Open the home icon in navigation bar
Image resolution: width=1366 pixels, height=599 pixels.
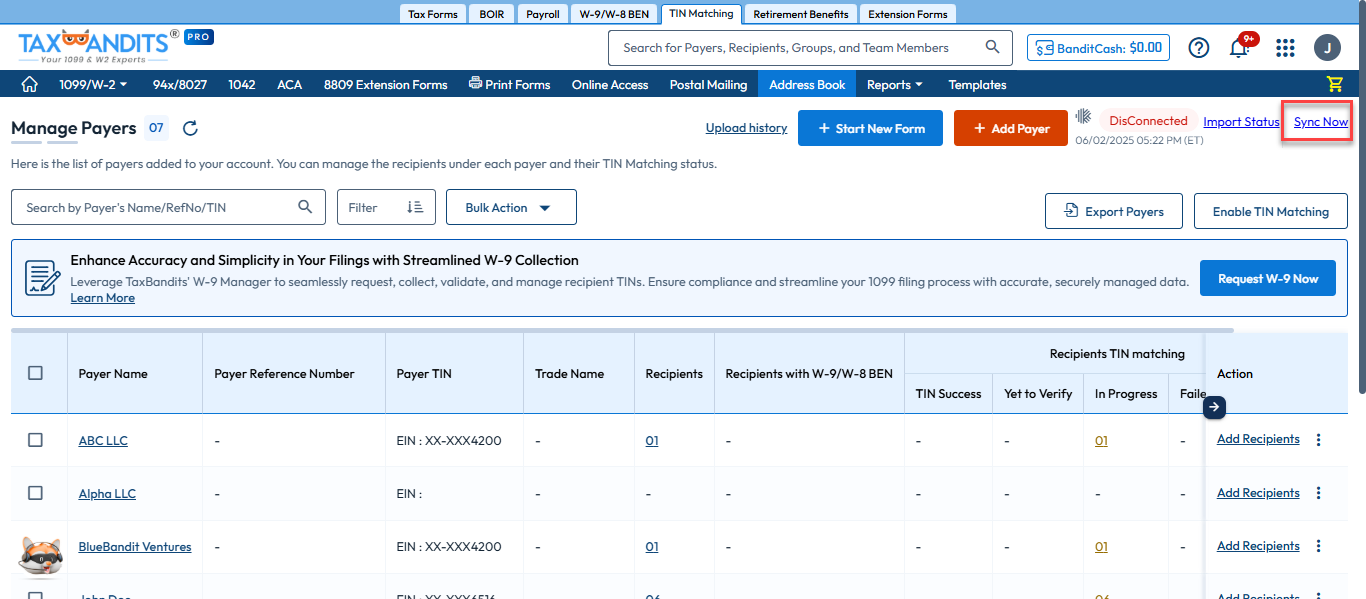tap(30, 84)
